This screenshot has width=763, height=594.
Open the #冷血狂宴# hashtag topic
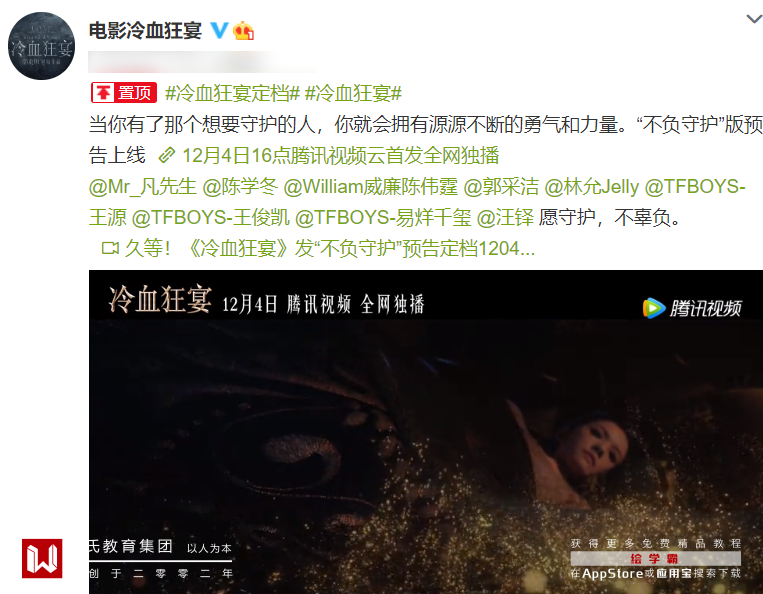point(353,93)
